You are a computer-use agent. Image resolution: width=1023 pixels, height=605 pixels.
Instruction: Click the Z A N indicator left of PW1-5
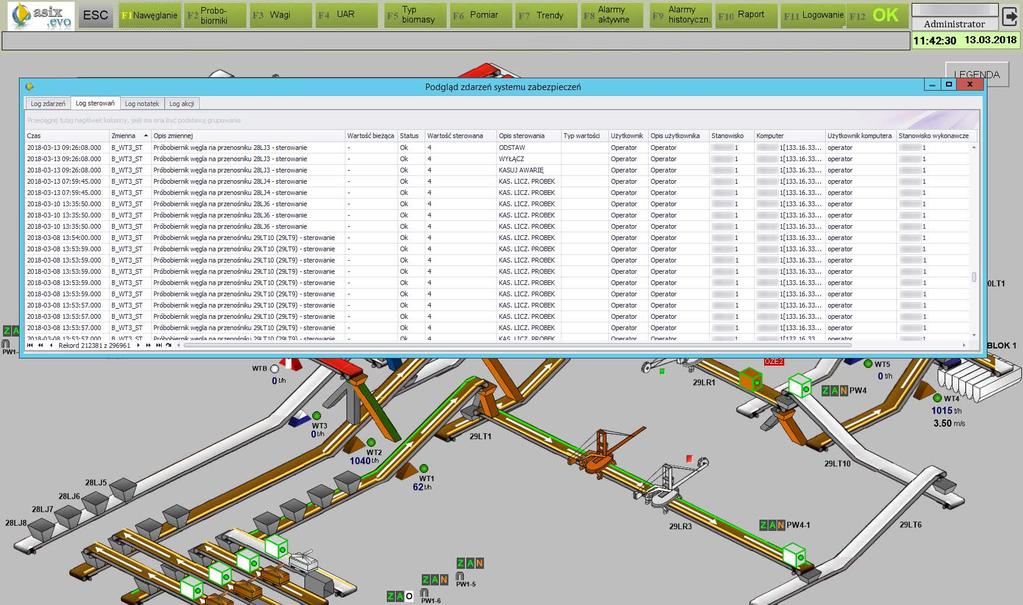(435, 580)
